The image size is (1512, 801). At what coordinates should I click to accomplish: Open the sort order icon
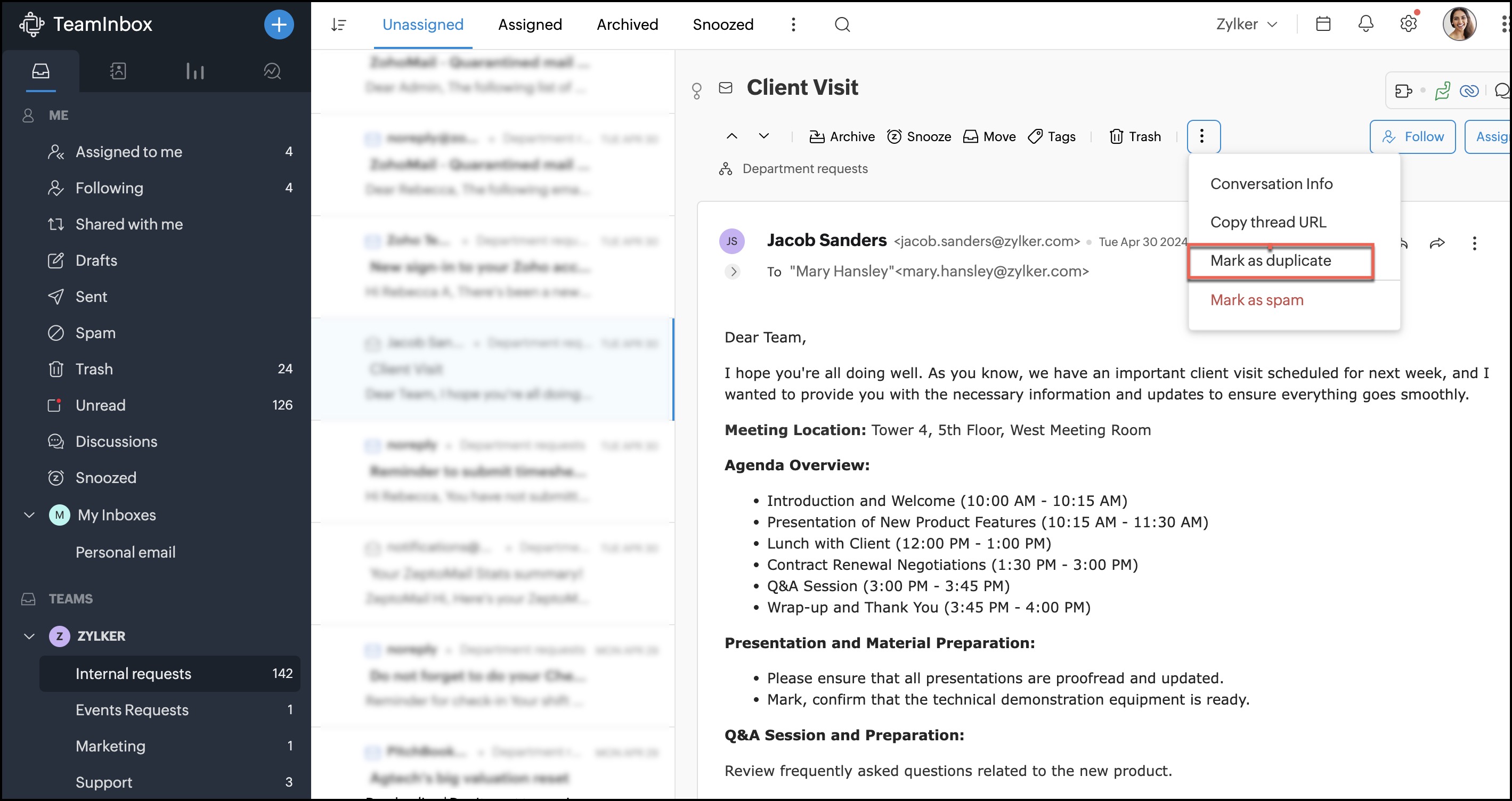[x=339, y=24]
